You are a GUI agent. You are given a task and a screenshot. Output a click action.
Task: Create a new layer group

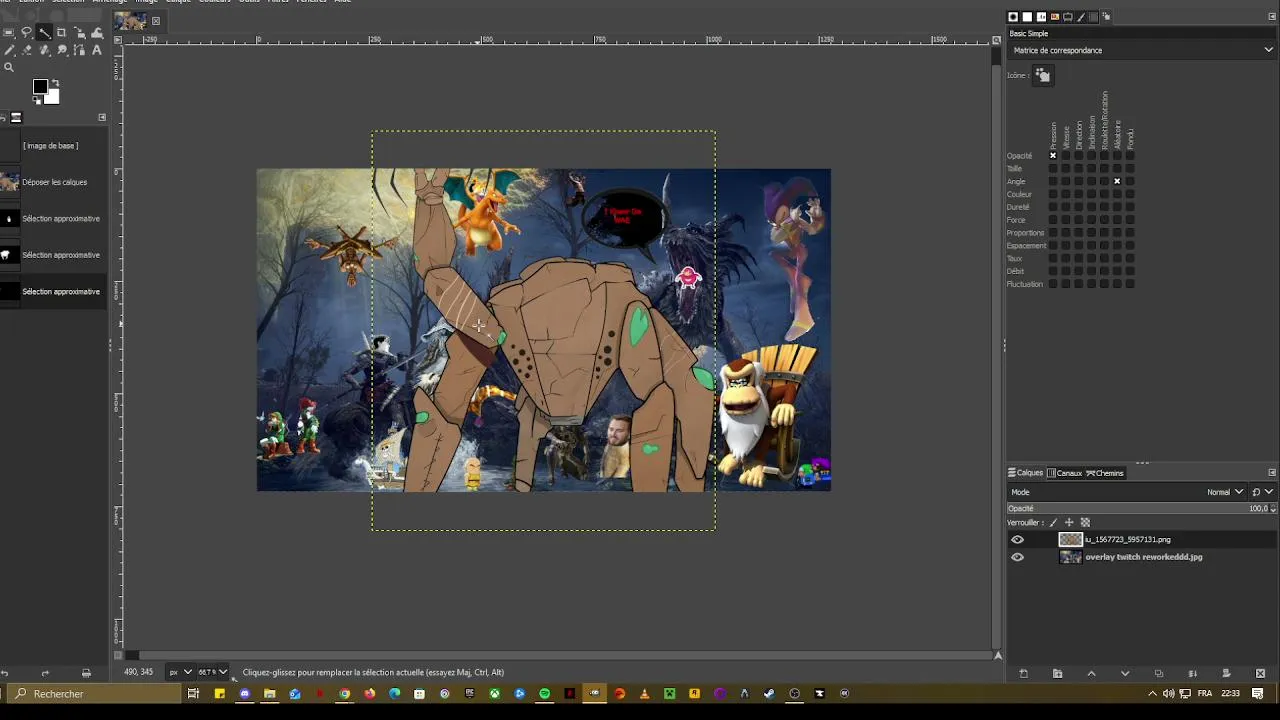(1057, 673)
